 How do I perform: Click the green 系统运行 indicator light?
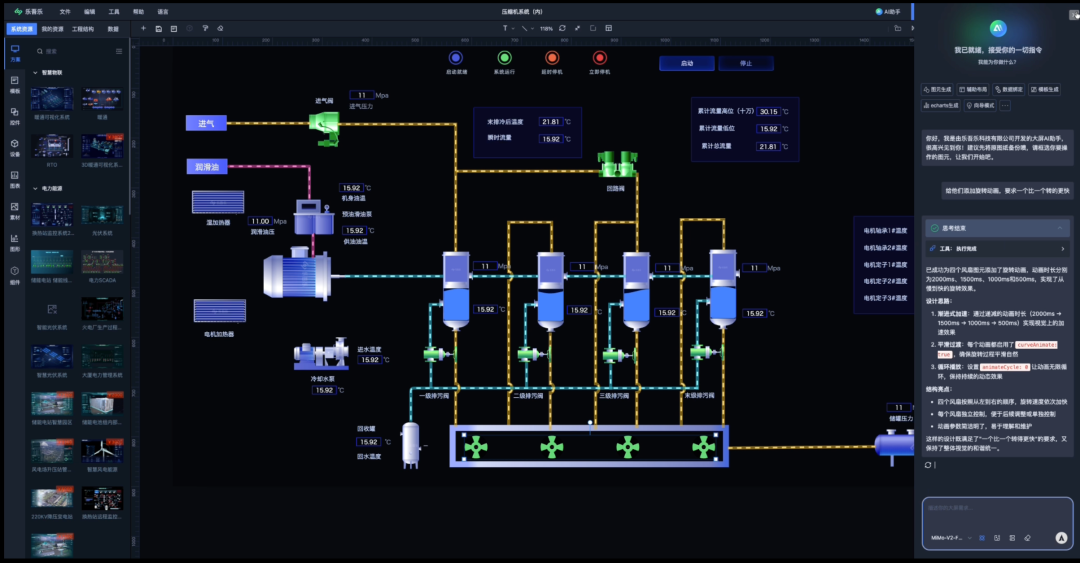(504, 58)
